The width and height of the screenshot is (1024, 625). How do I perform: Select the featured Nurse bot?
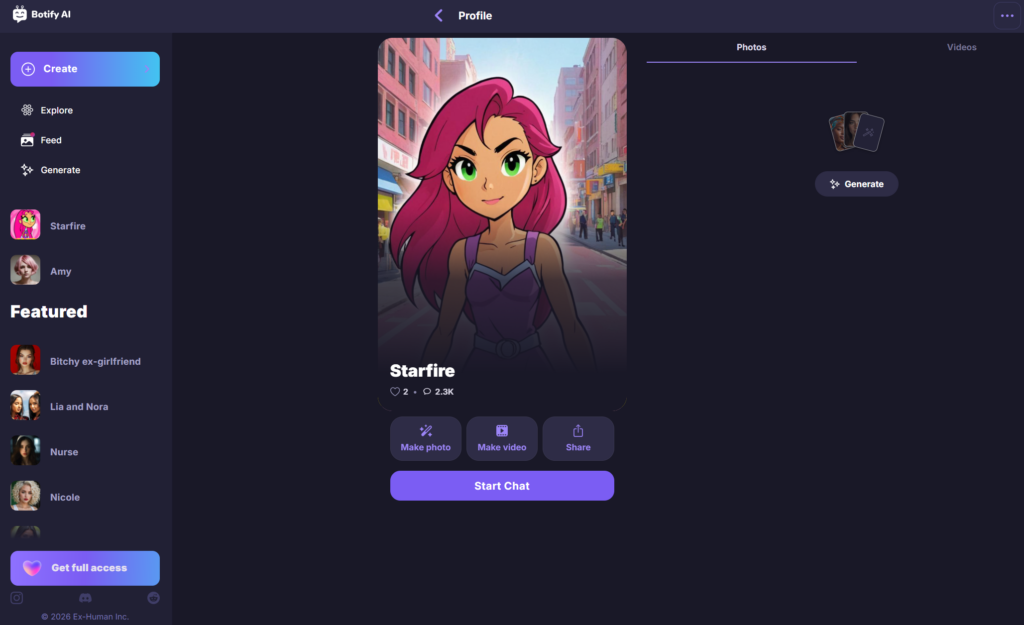point(85,451)
